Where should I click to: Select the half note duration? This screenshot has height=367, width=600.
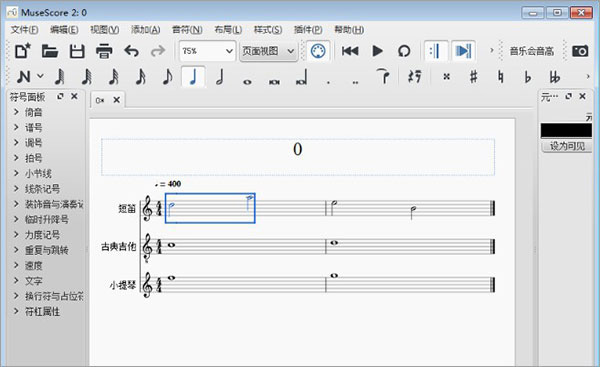(220, 77)
